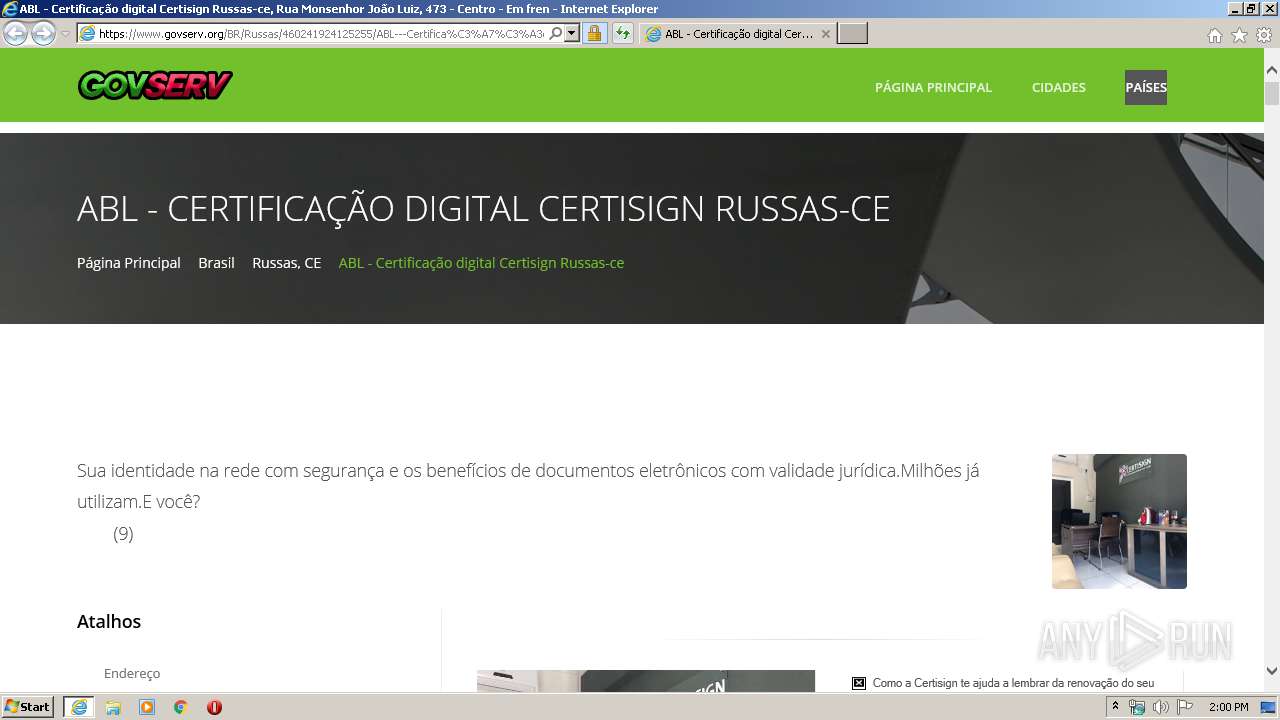The height and width of the screenshot is (720, 1280).
Task: Click the scrollbar up arrow
Action: [x=1272, y=71]
